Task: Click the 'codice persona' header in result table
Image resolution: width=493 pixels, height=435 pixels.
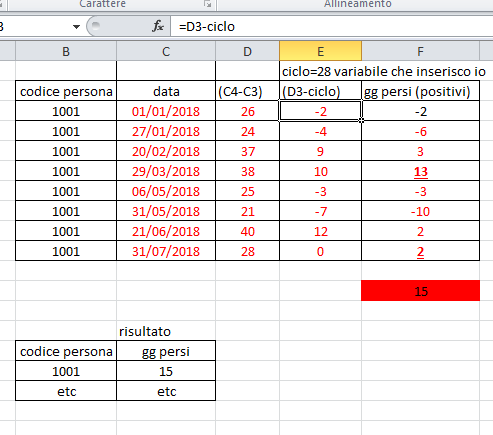Action: pyautogui.click(x=66, y=351)
